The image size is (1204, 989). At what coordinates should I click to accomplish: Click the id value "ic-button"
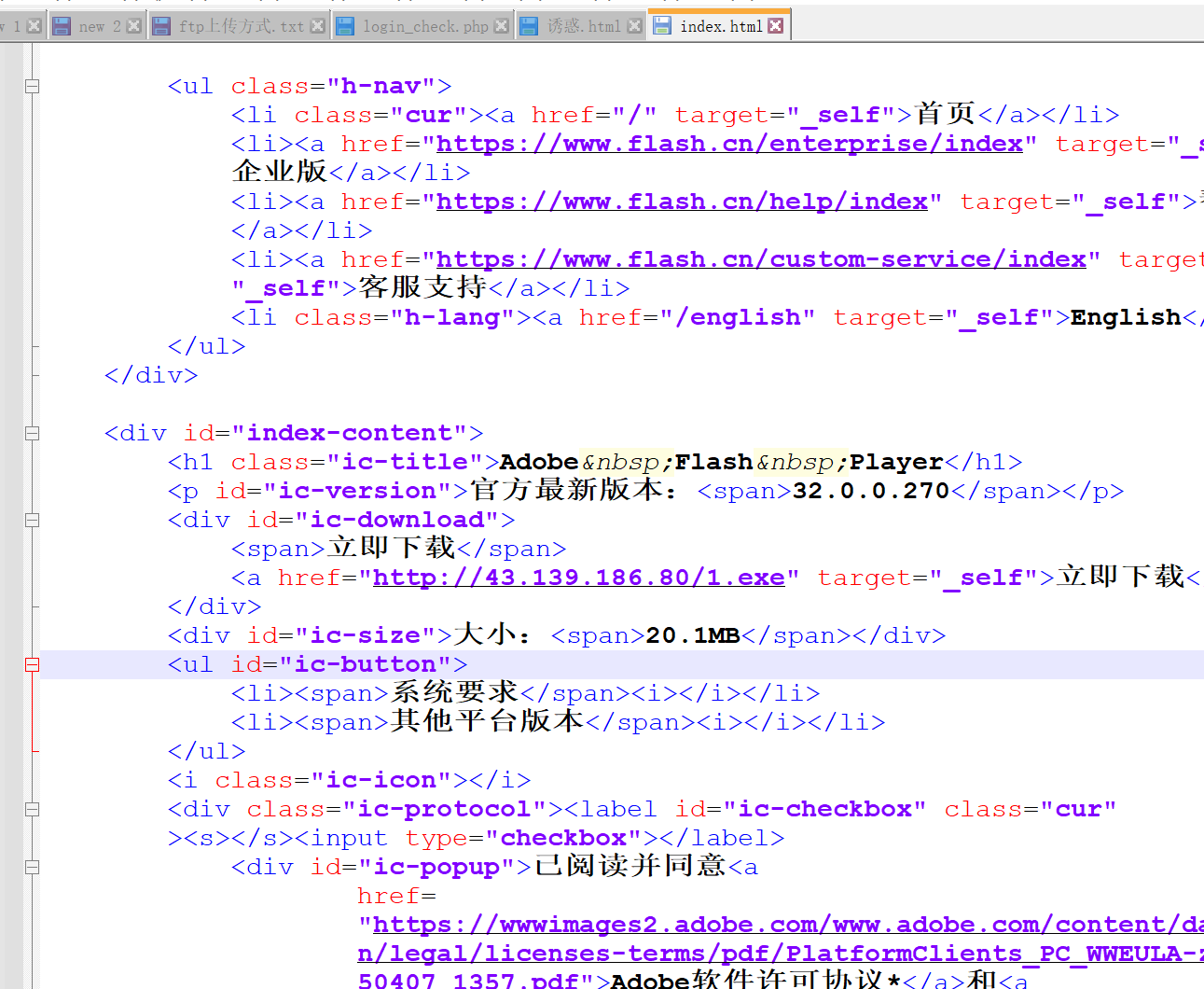[365, 664]
